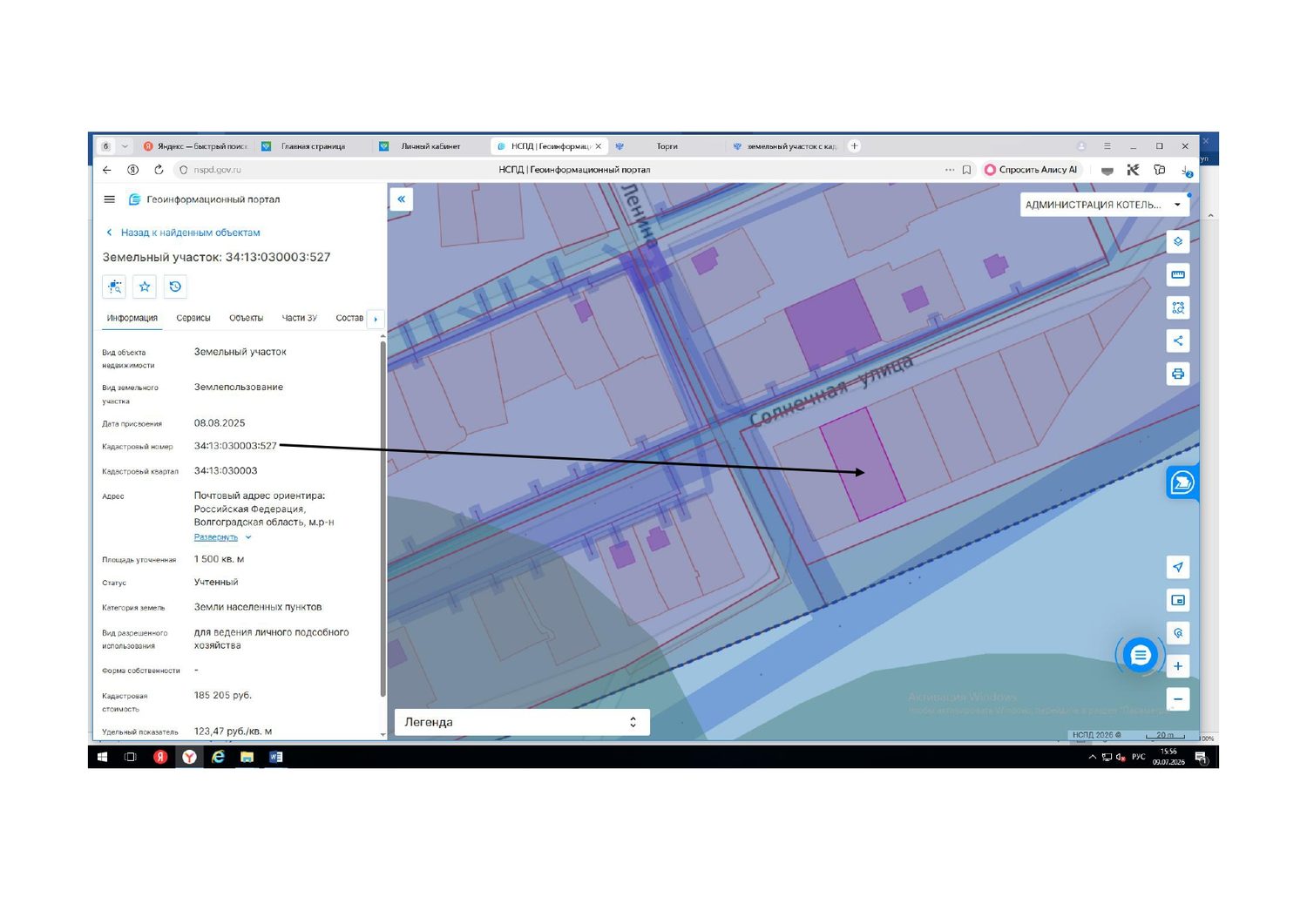Select the ruler measurement tool
1307x924 pixels.
1178,274
